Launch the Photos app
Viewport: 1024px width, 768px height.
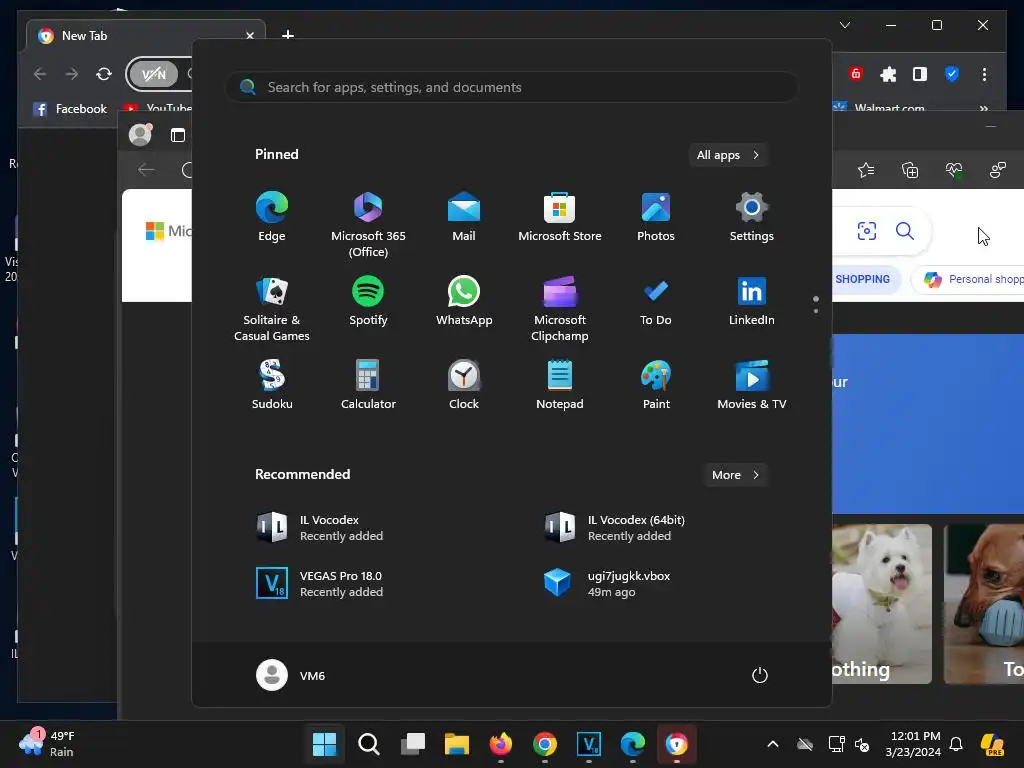656,217
